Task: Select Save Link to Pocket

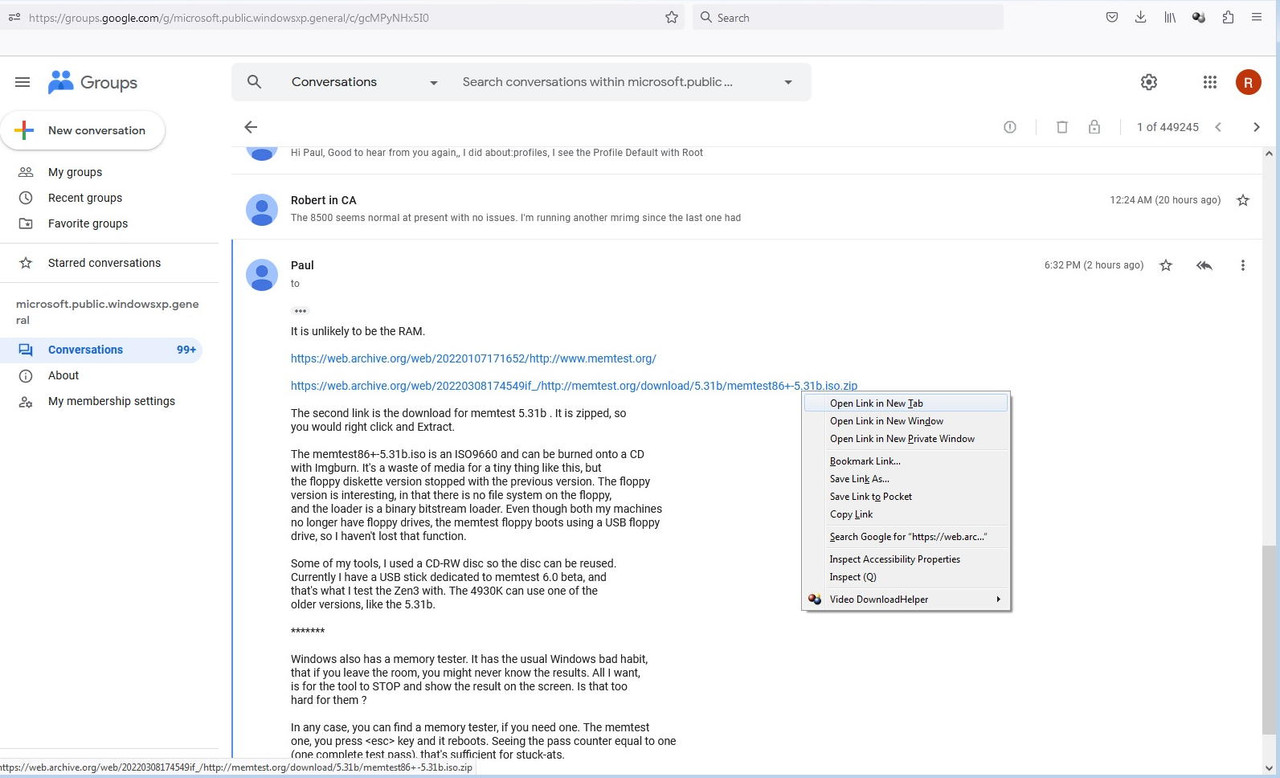Action: tap(906, 496)
